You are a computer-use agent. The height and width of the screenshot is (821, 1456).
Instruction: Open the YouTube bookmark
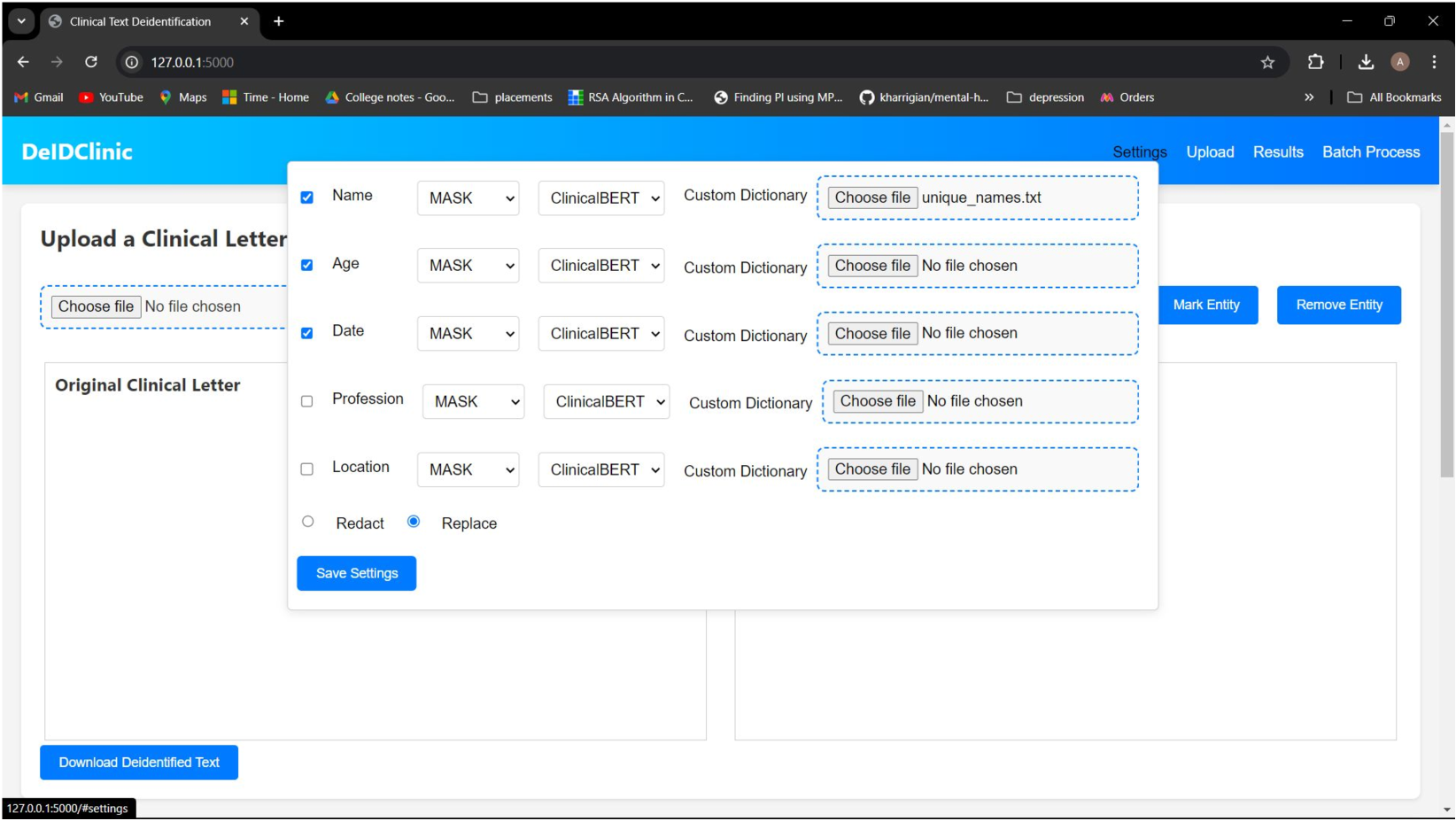coord(111,97)
